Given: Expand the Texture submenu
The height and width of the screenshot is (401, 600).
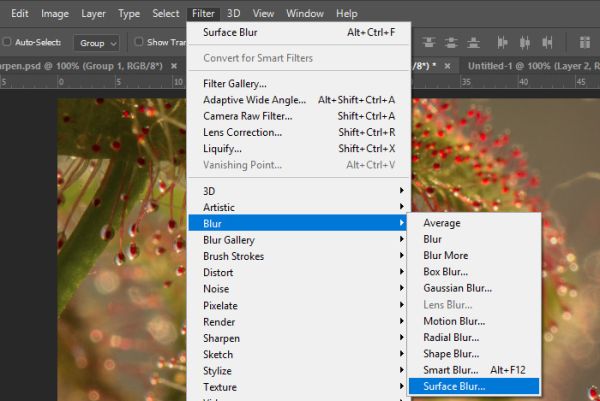Looking at the screenshot, I should pos(297,387).
